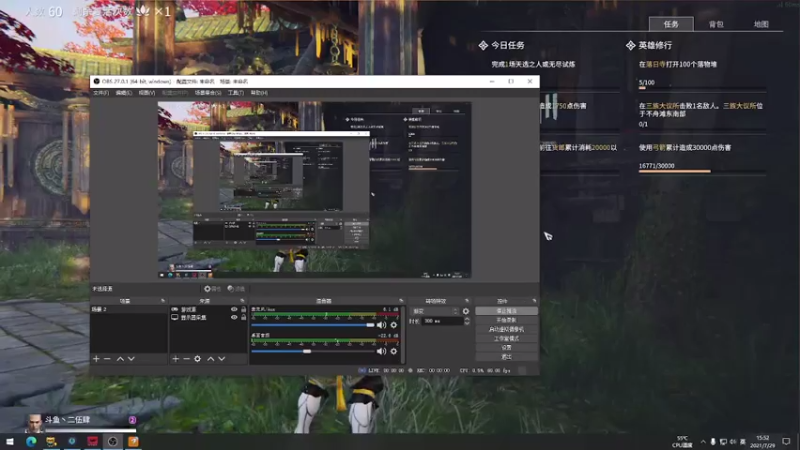Image resolution: width=800 pixels, height=450 pixels.
Task: Open the red taskbar application icon
Action: coord(92,441)
